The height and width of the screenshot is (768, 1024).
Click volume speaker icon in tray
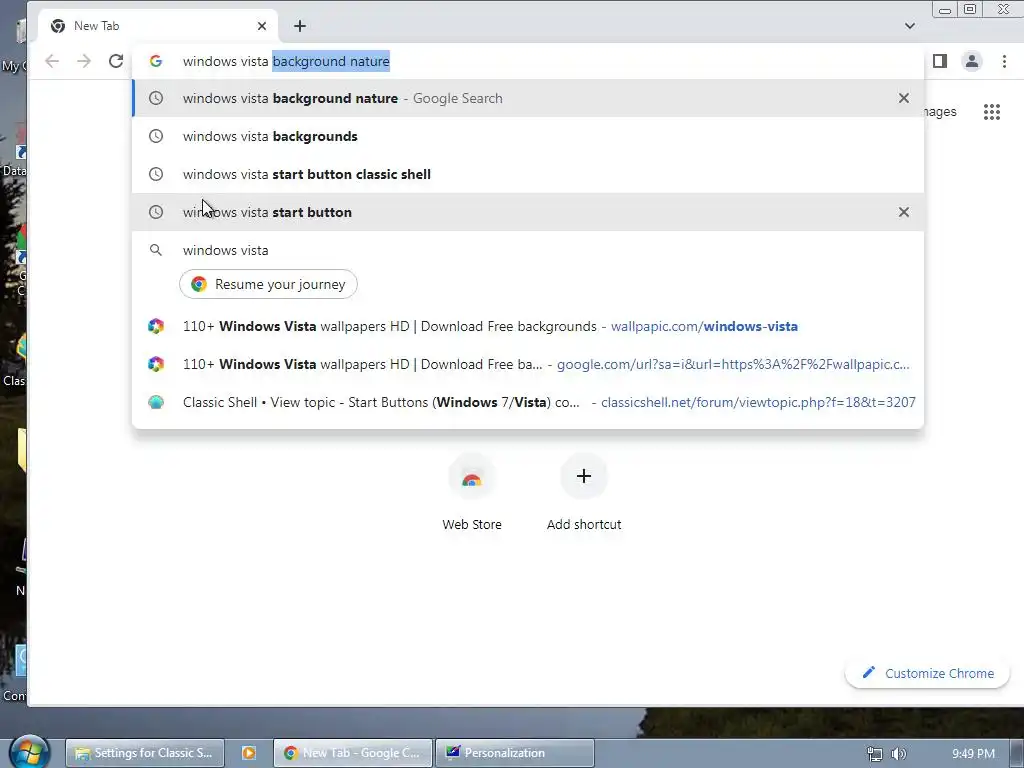pos(899,754)
